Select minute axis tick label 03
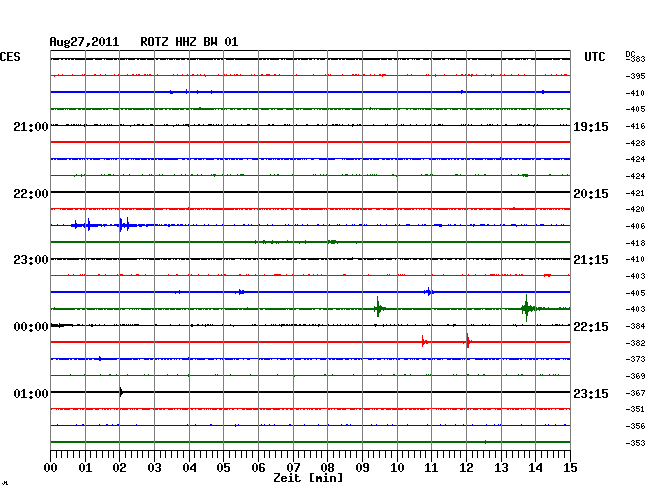650x494 pixels. [x=155, y=468]
